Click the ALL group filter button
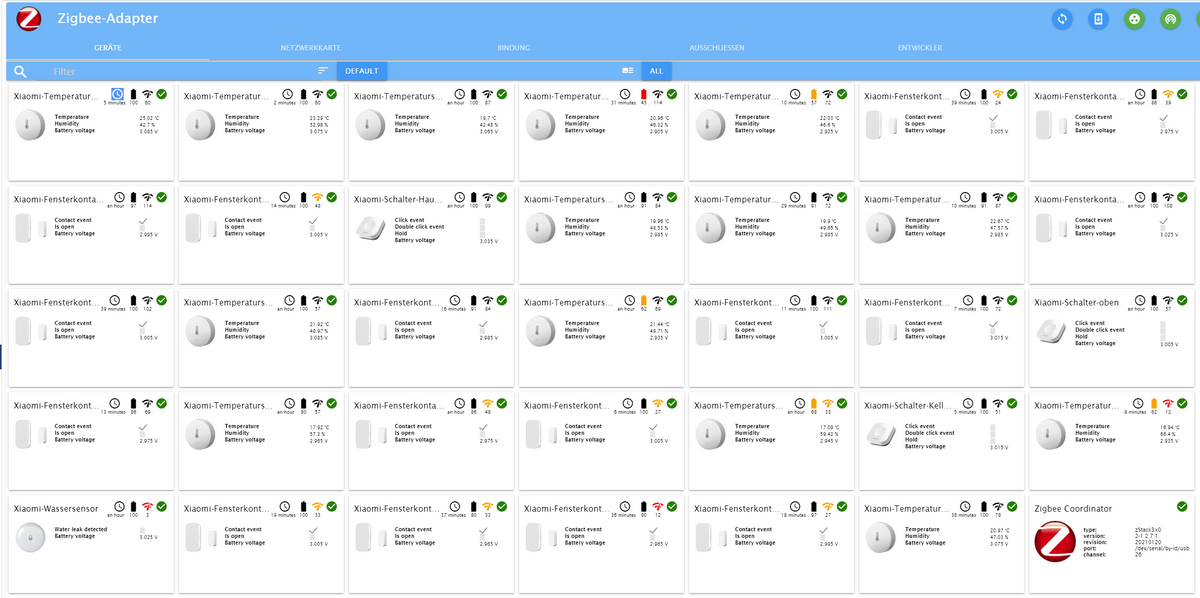The width and height of the screenshot is (1200, 598). click(656, 71)
